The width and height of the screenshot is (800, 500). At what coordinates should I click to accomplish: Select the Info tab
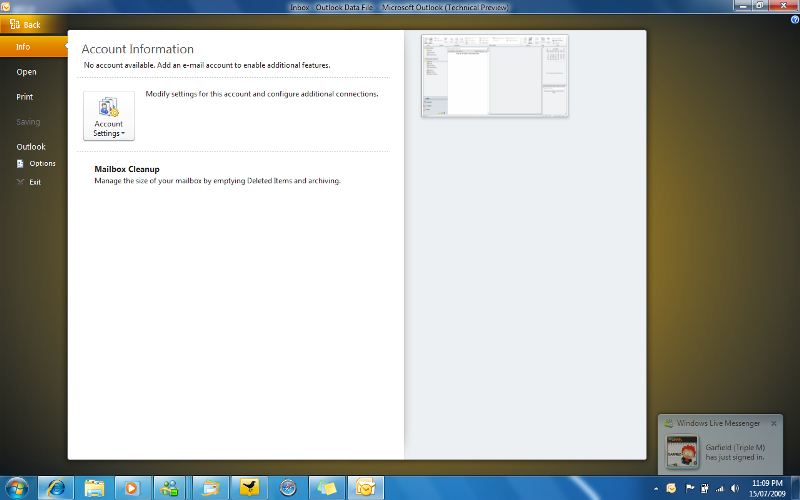coord(32,46)
